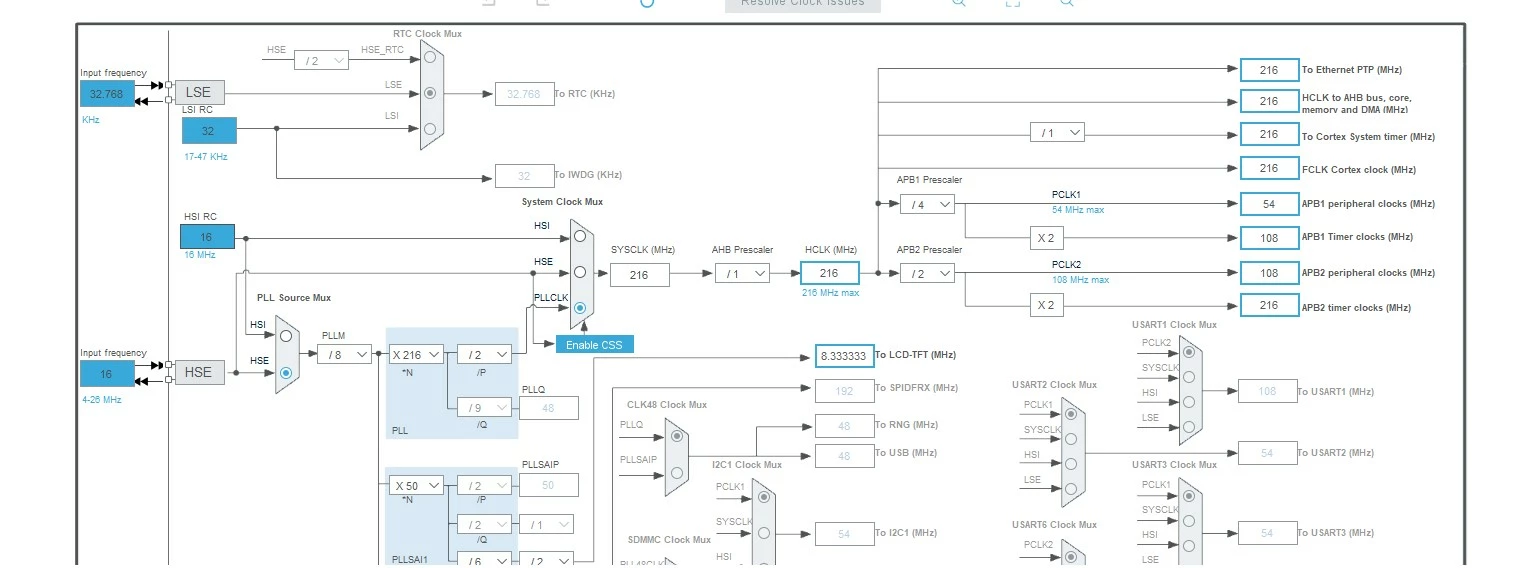Select HSI in System Clock Mux
The height and width of the screenshot is (568, 1518).
pos(580,237)
